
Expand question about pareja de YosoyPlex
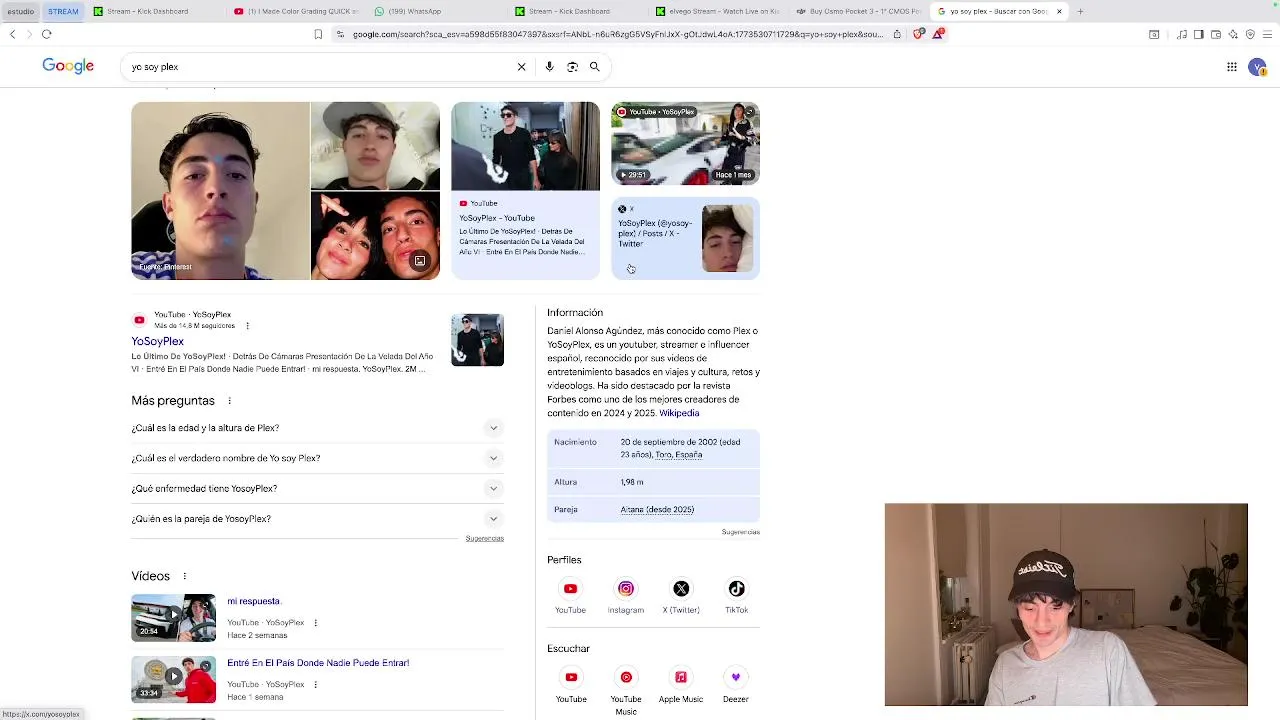tap(317, 519)
